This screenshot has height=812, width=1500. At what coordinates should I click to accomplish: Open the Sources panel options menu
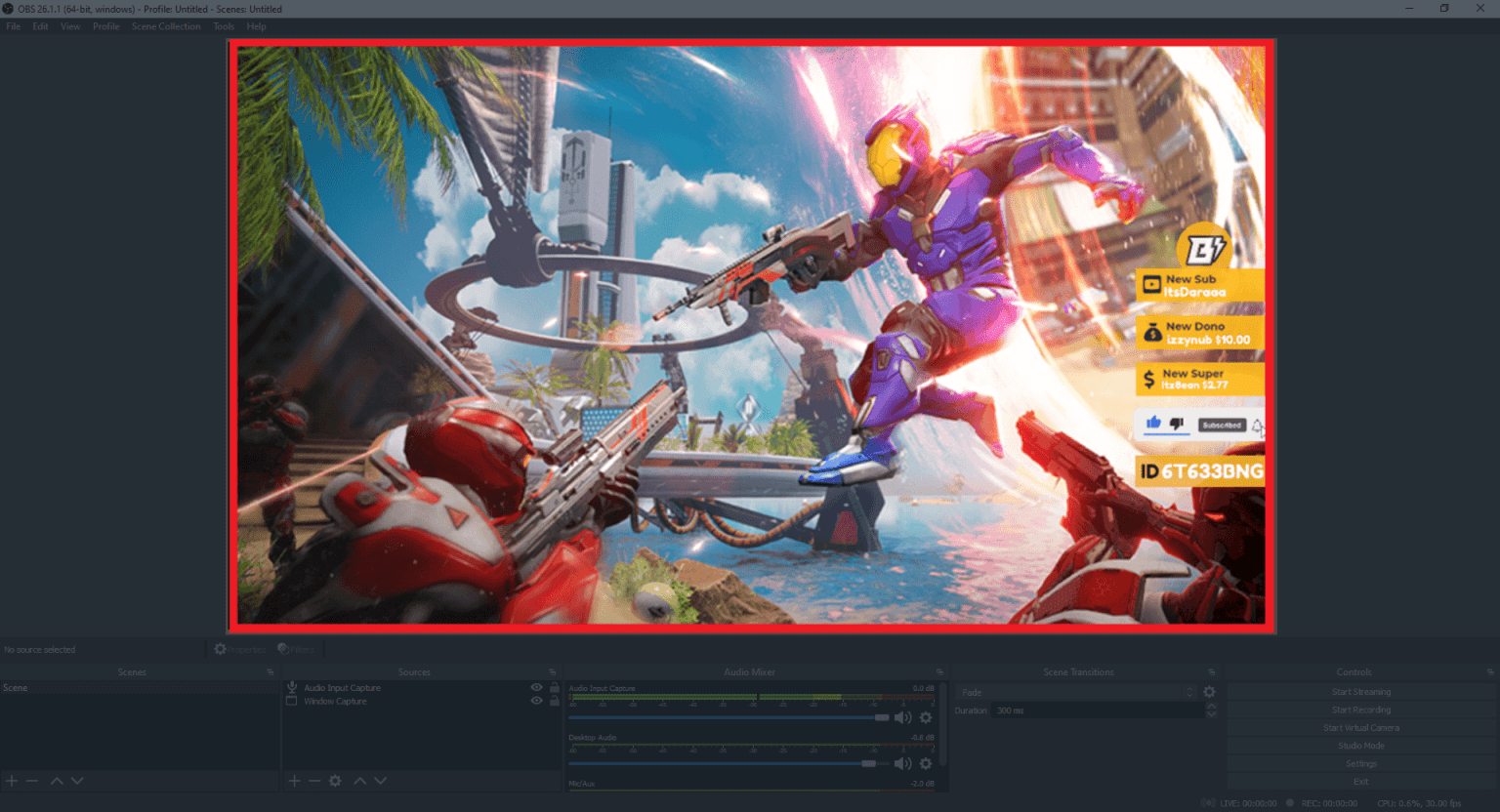pyautogui.click(x=552, y=671)
